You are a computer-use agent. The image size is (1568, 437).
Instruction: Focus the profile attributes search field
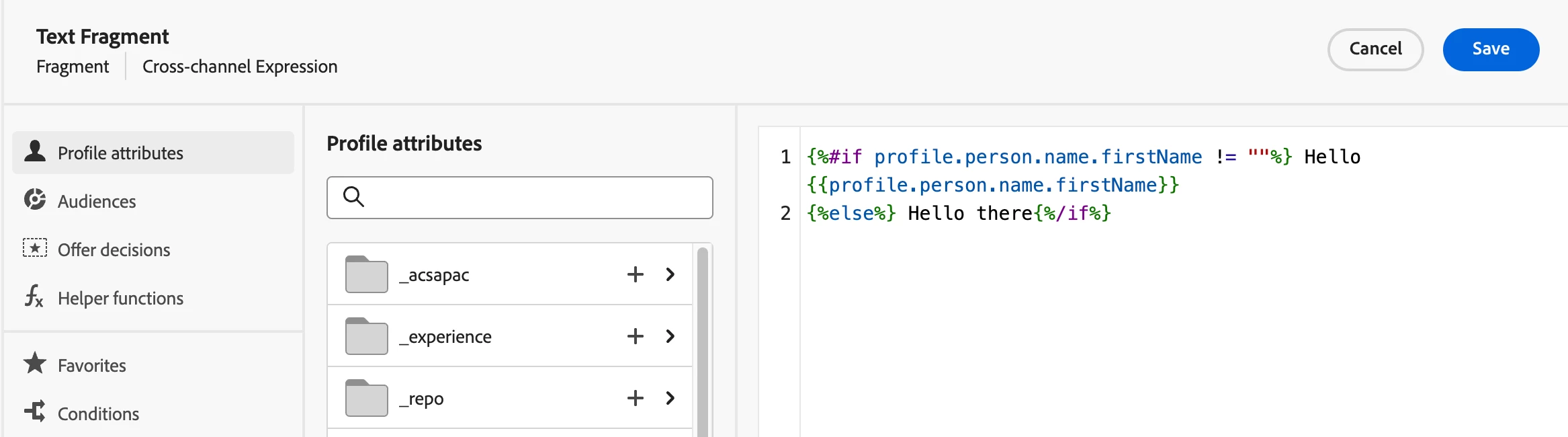pyautogui.click(x=519, y=197)
